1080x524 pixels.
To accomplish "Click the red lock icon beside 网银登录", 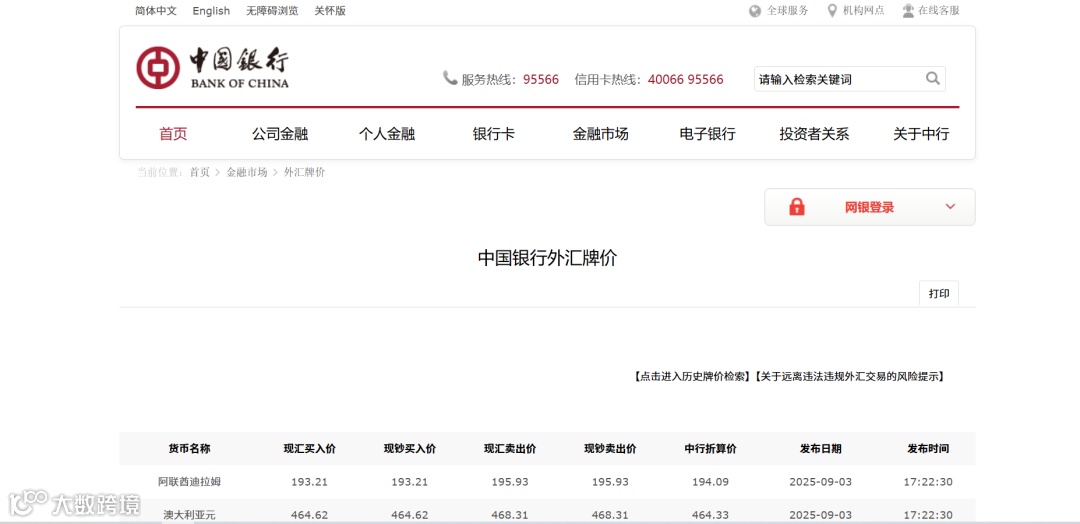I will (x=796, y=207).
